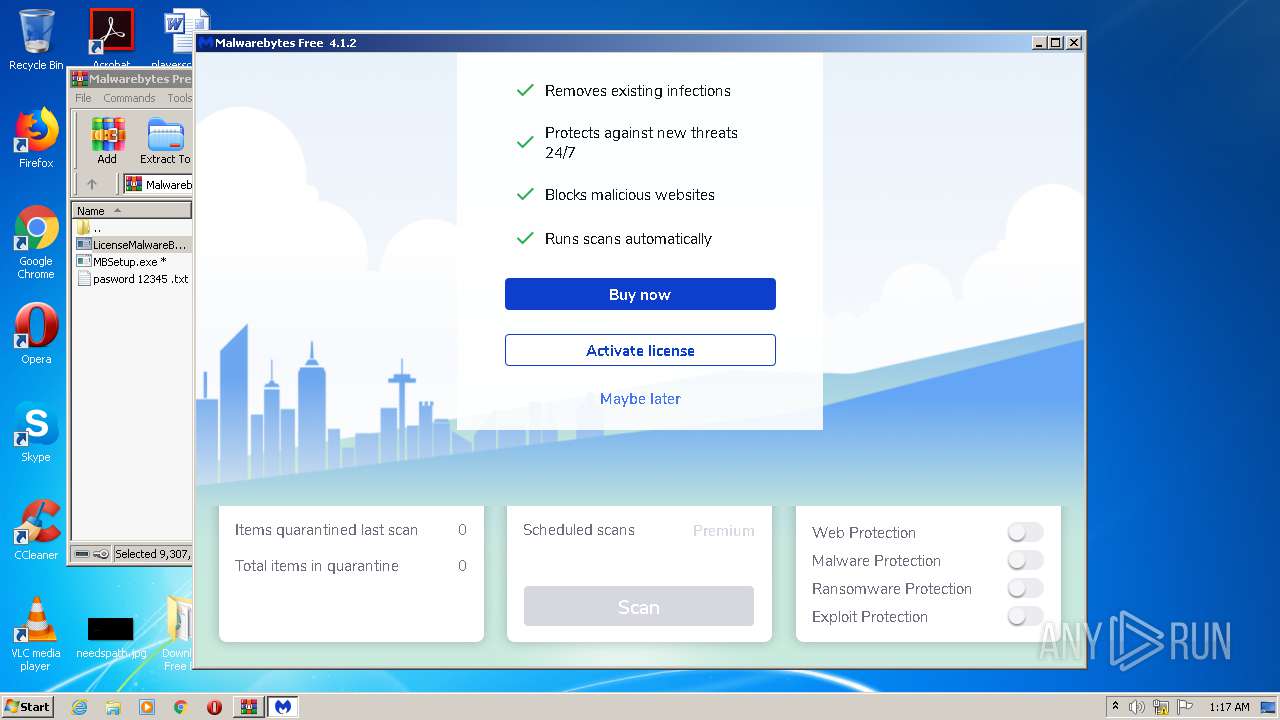1280x720 pixels.
Task: Select LicenseMalwareB... file in WinRAR
Action: pyautogui.click(x=131, y=244)
